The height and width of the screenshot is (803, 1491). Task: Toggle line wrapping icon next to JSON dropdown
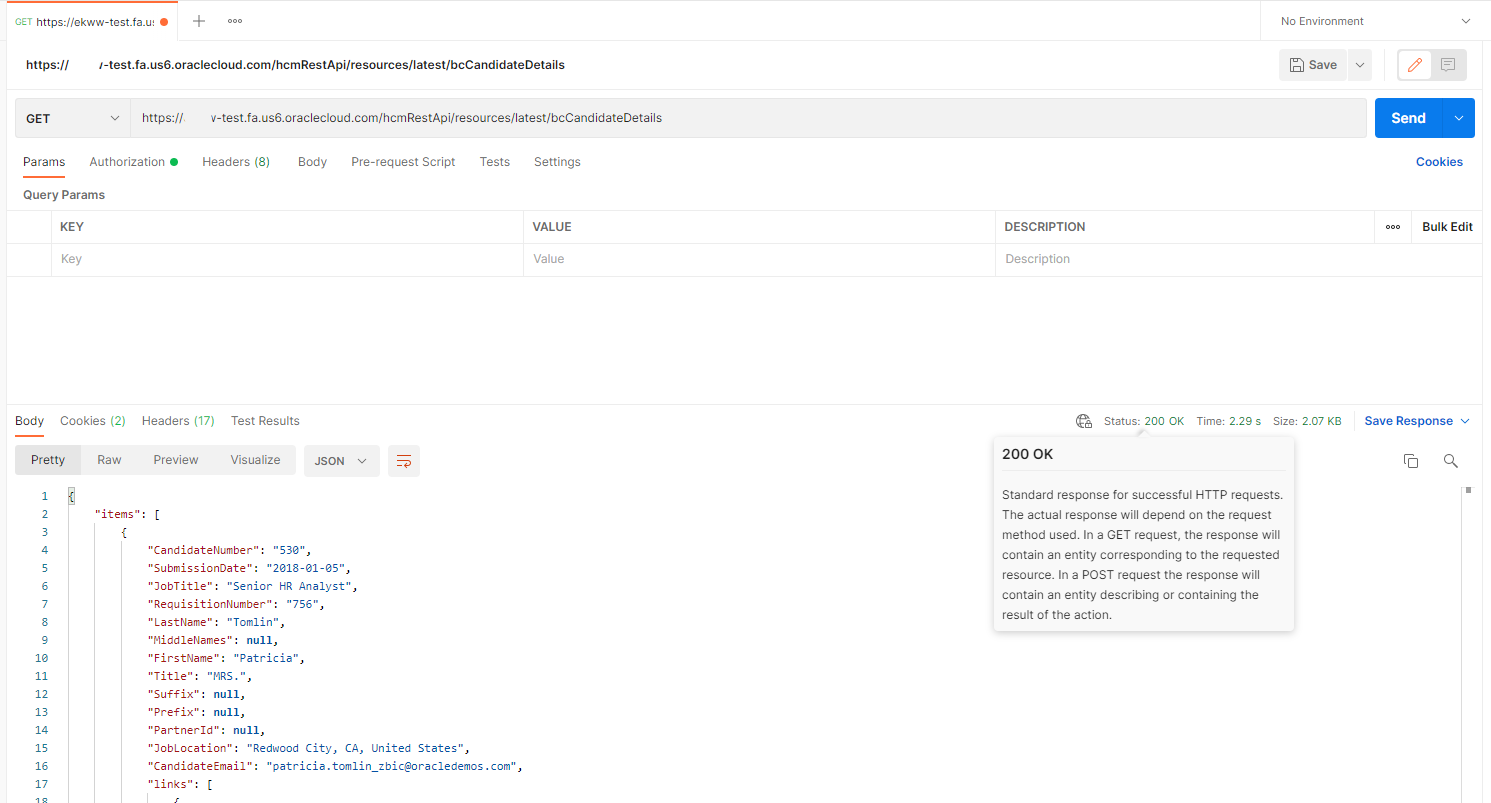403,461
